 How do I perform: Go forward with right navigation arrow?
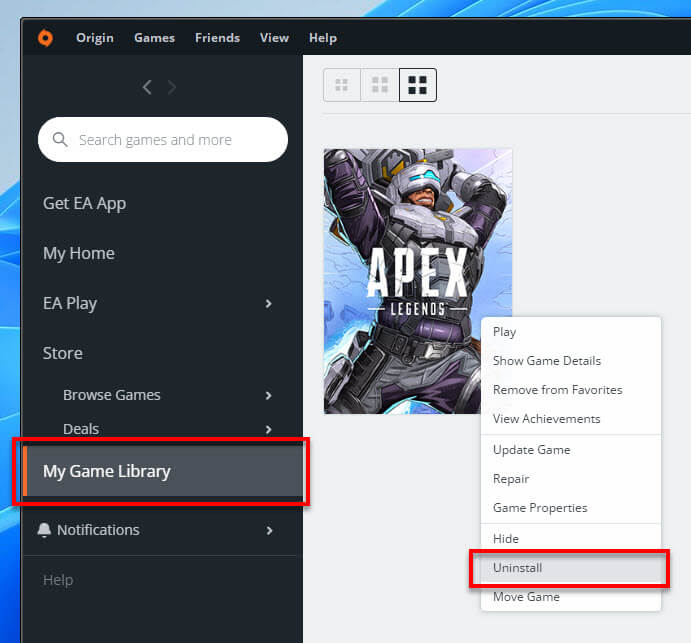[172, 87]
